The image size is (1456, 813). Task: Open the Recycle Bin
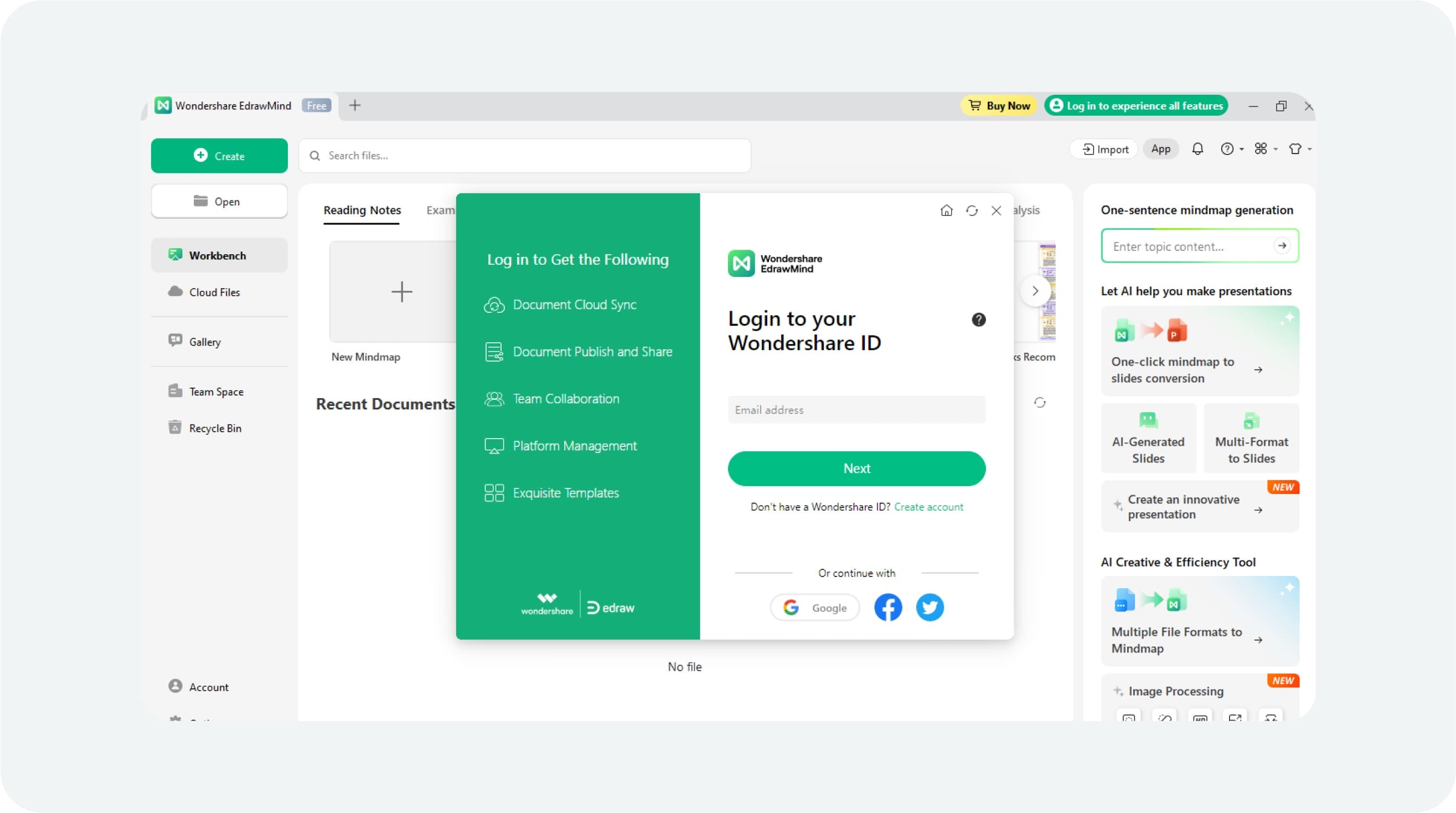click(x=219, y=428)
